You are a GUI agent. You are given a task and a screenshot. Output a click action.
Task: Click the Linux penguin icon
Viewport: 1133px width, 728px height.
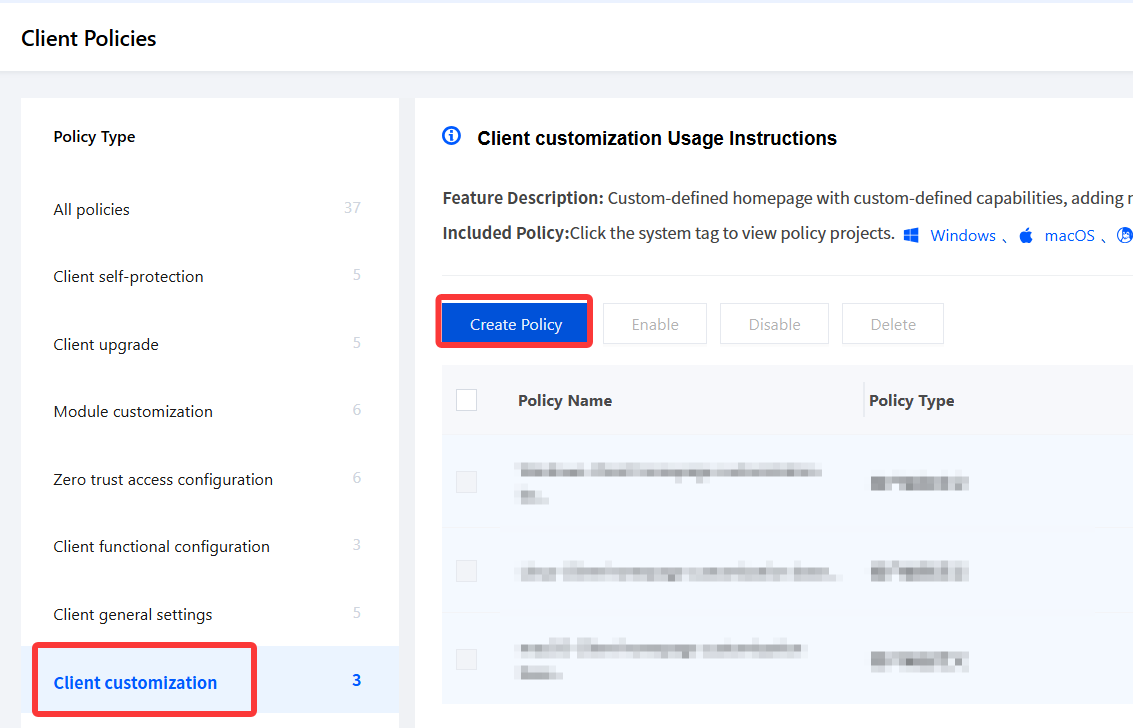(1125, 235)
